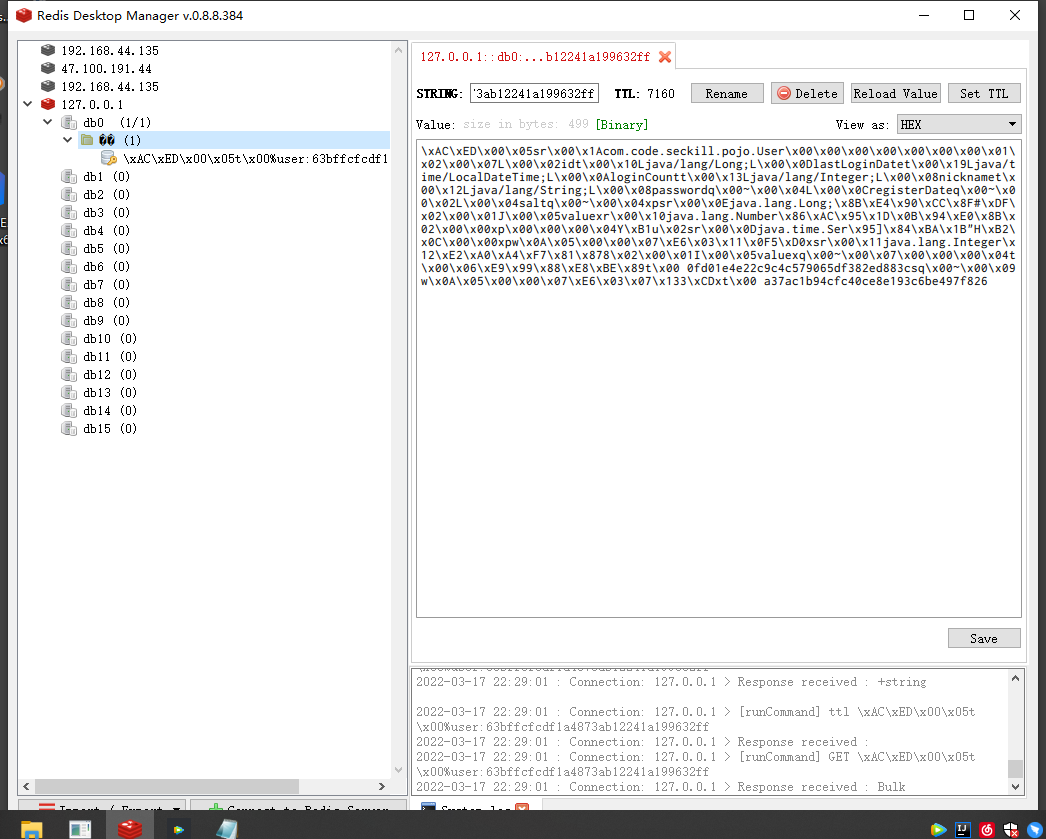Image resolution: width=1046 pixels, height=839 pixels.
Task: Click the log panel scroll-down arrow
Action: click(1015, 787)
